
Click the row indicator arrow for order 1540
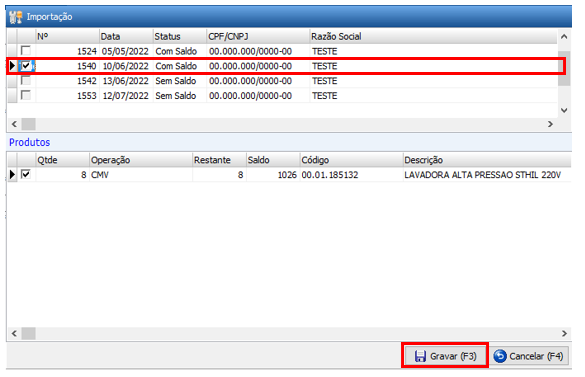click(x=12, y=66)
